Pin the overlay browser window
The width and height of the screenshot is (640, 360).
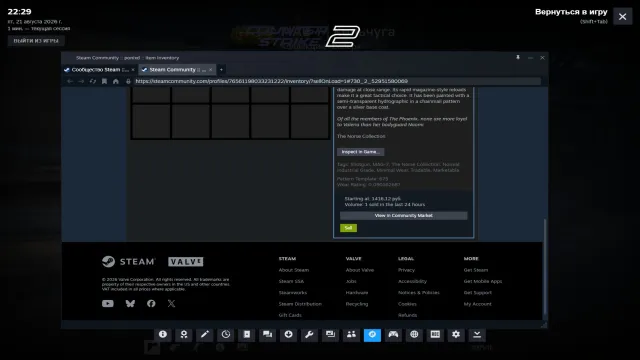pos(518,58)
